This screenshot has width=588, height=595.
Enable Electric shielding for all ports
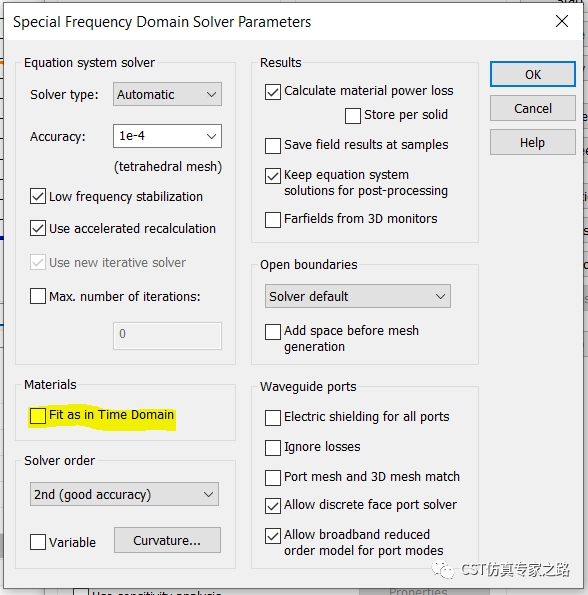(273, 418)
